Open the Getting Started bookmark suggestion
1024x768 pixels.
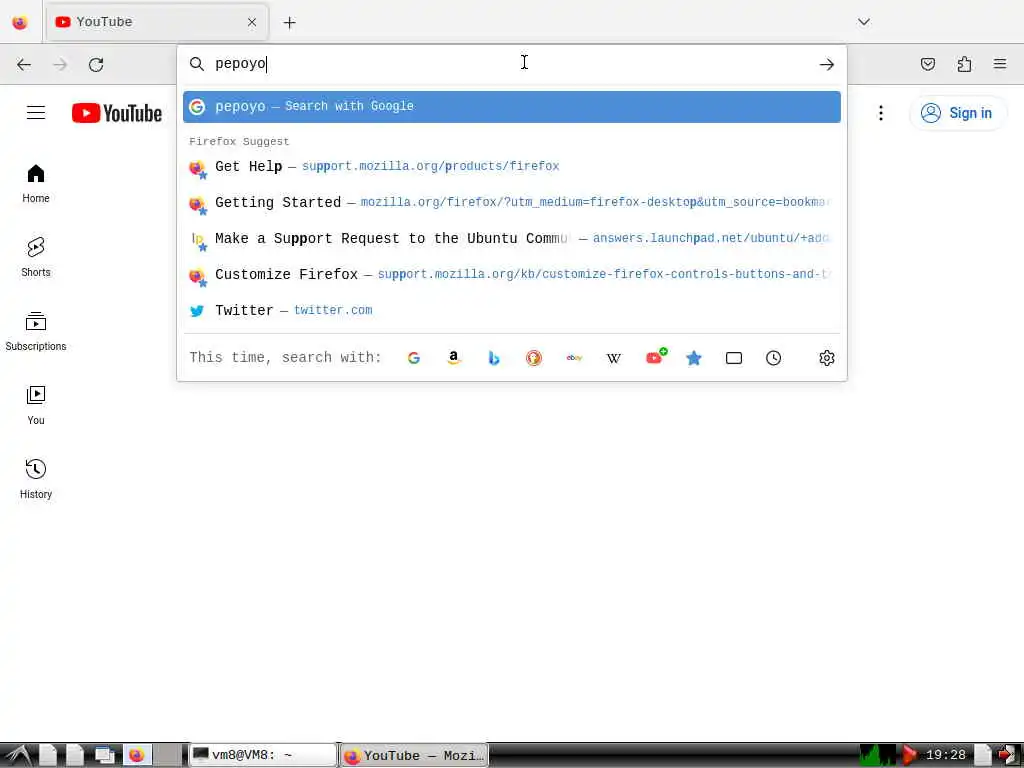click(511, 202)
